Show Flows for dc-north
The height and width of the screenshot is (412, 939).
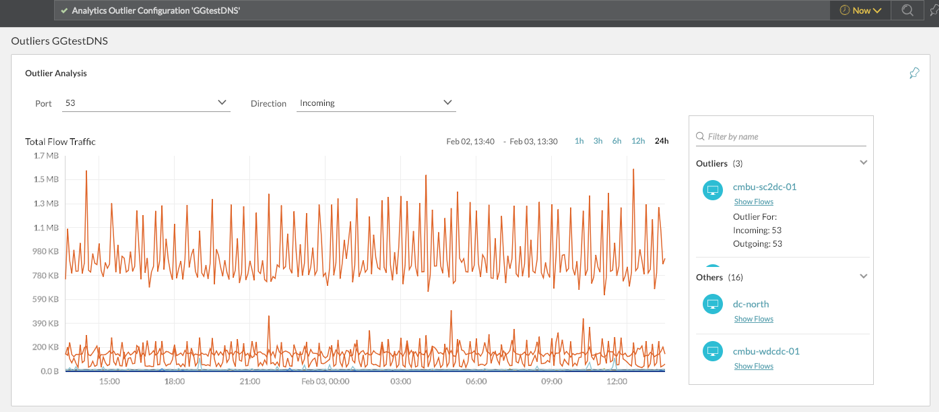click(753, 319)
